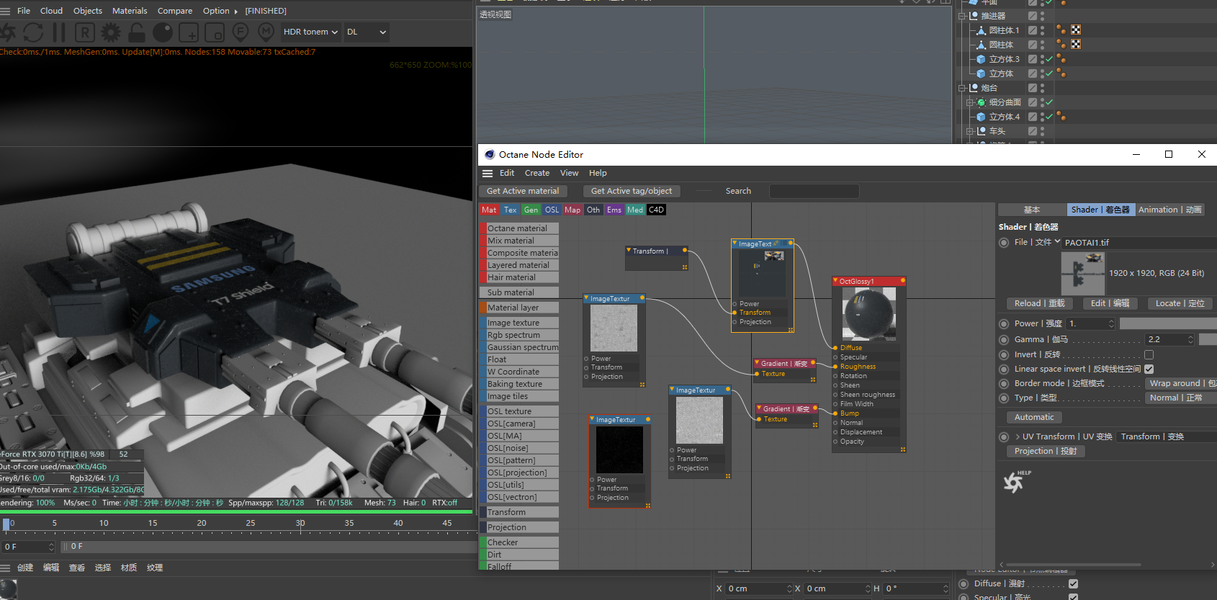Enable the Invert checkbox

[1148, 355]
